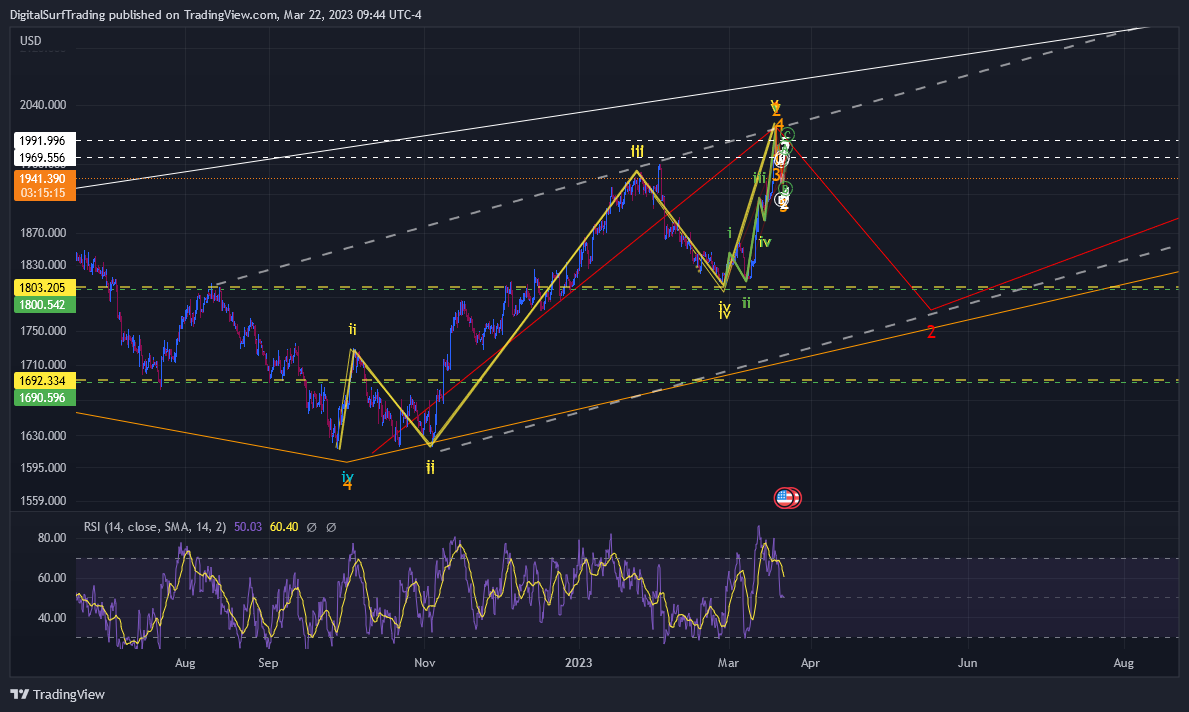This screenshot has height=712, width=1189.
Task: Select the green price label 1690.596
Action: coord(44,398)
